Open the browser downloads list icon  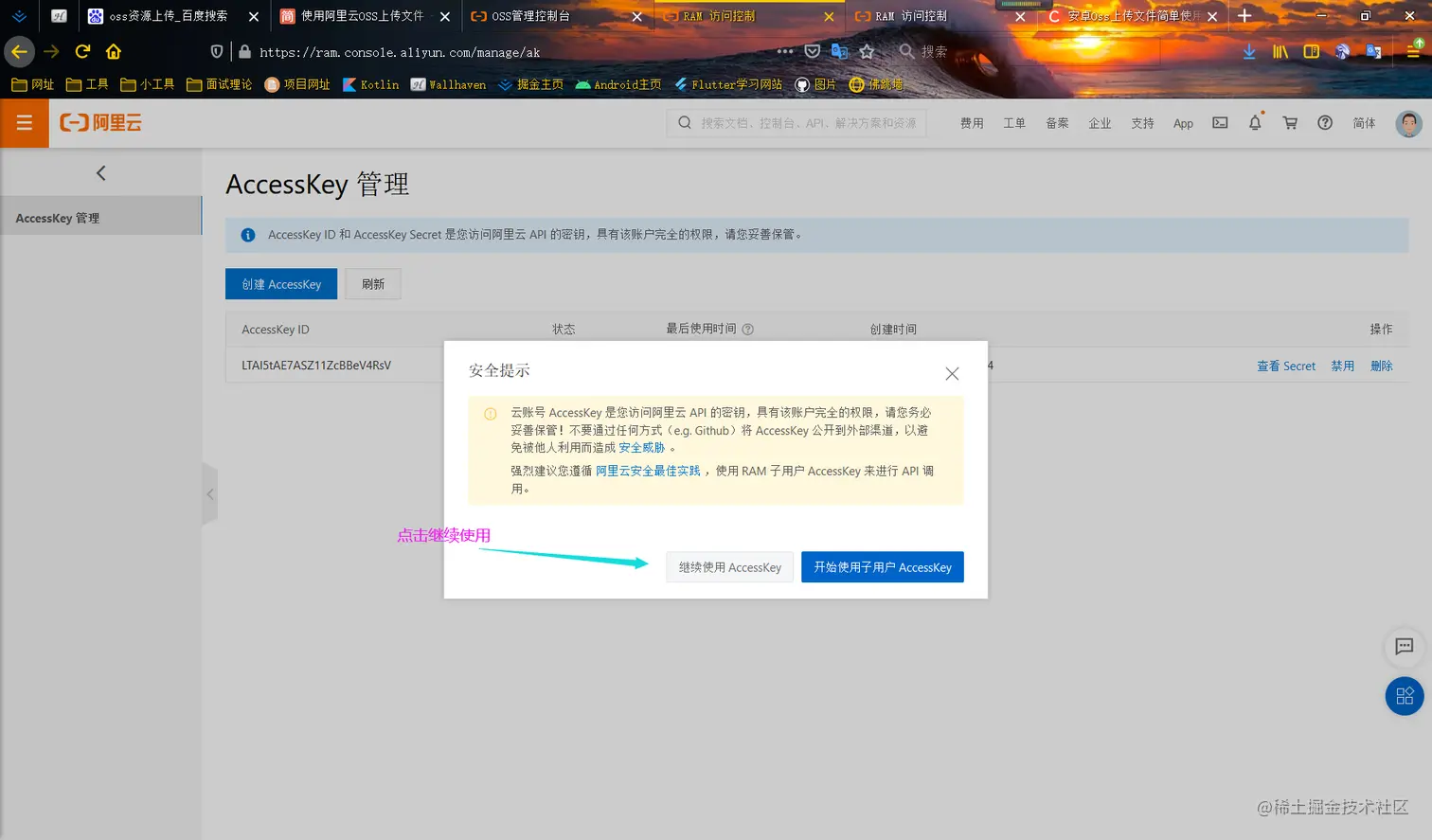1248,51
